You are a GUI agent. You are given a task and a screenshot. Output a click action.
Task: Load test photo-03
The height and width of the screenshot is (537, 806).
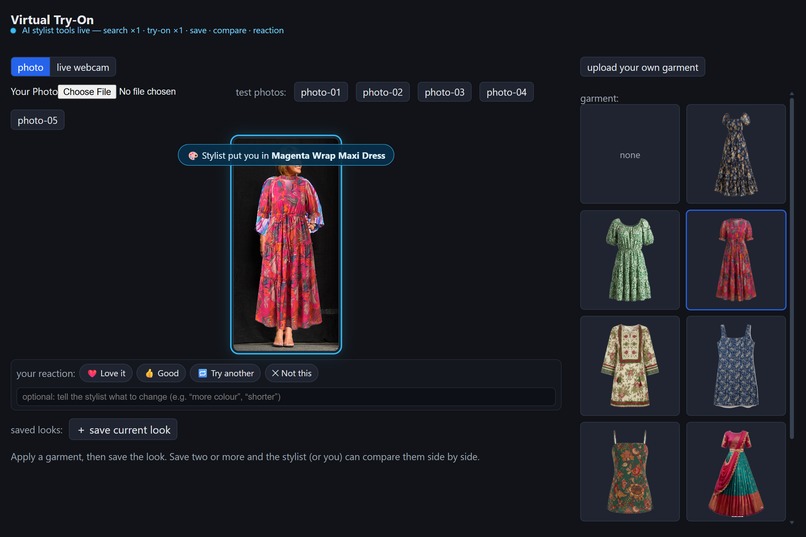445,92
